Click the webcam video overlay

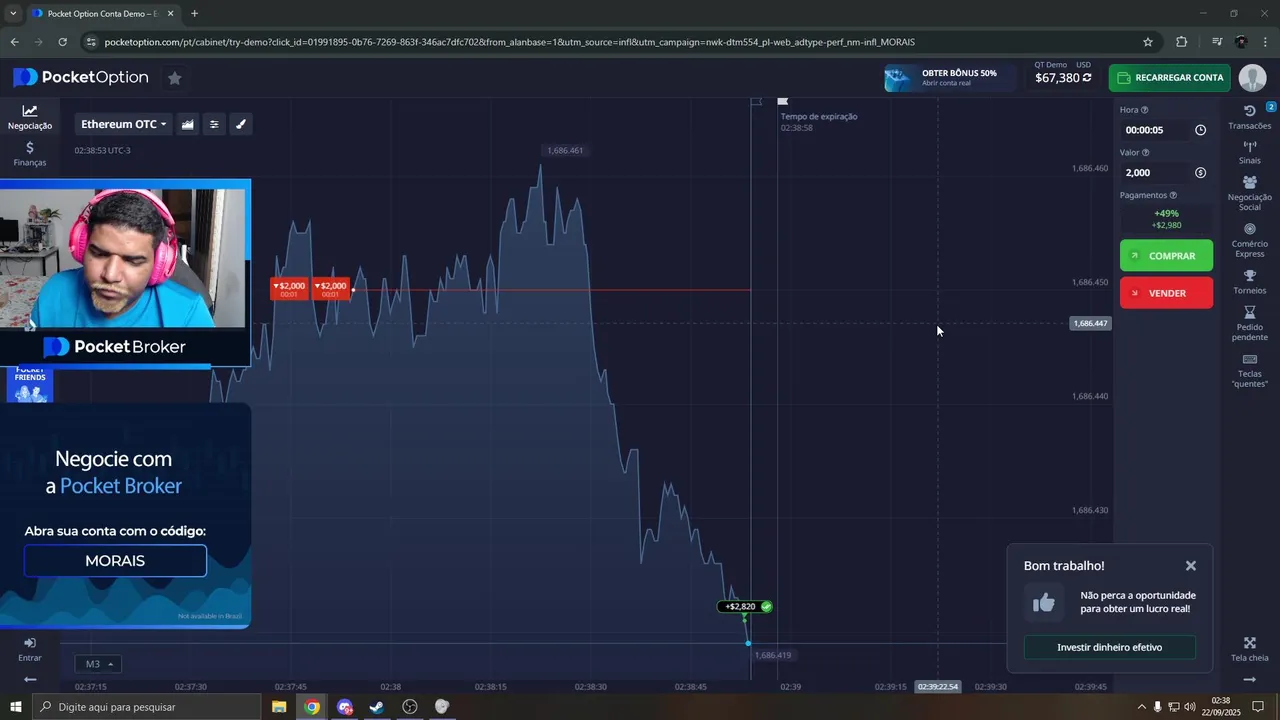[x=124, y=258]
